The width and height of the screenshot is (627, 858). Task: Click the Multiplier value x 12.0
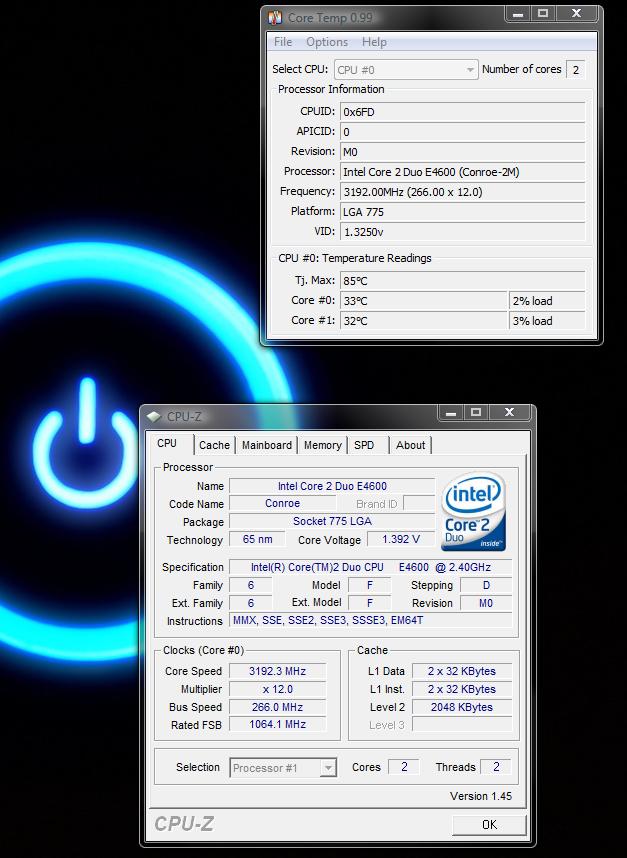[277, 689]
